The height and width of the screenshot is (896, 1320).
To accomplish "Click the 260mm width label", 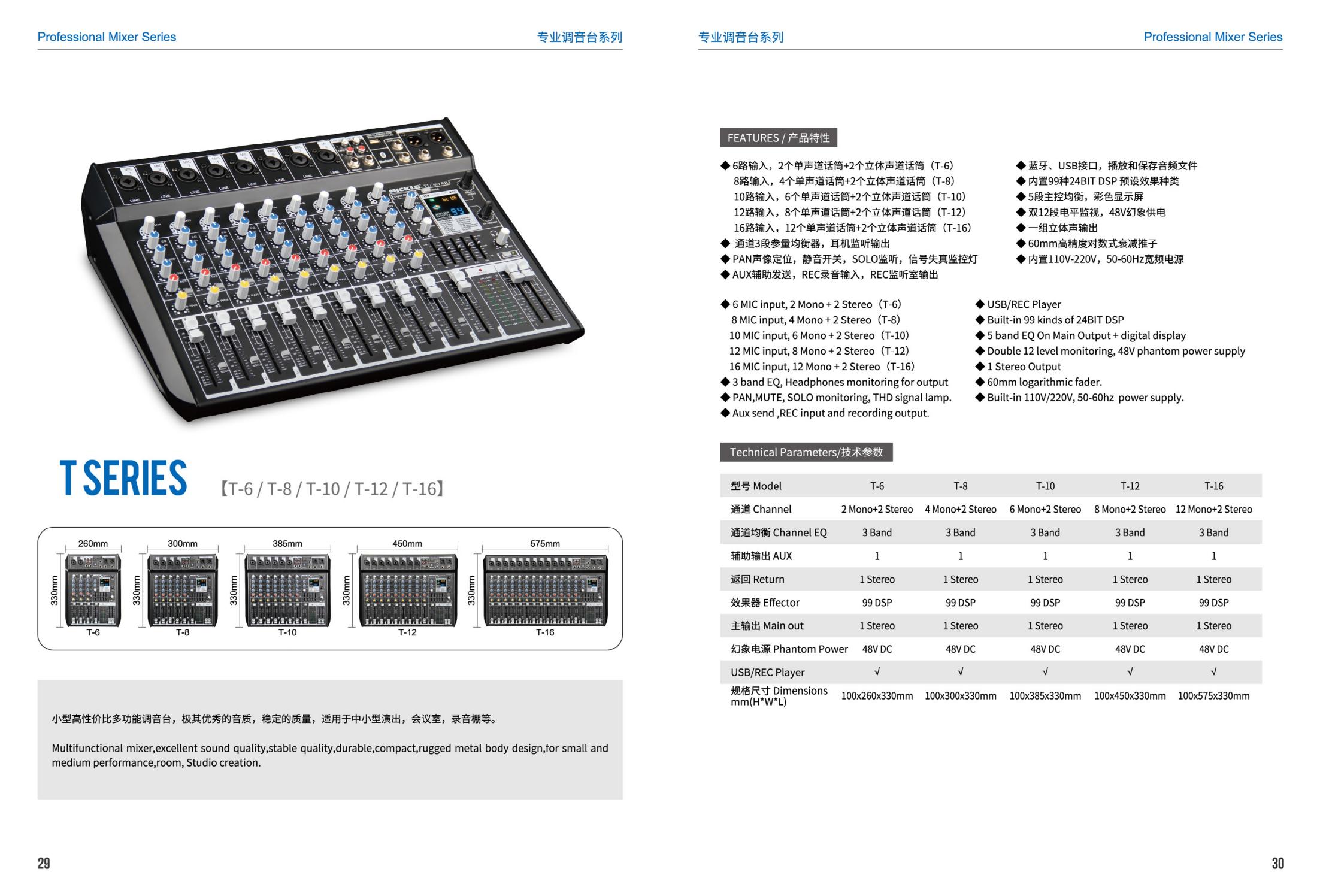I will coord(93,543).
